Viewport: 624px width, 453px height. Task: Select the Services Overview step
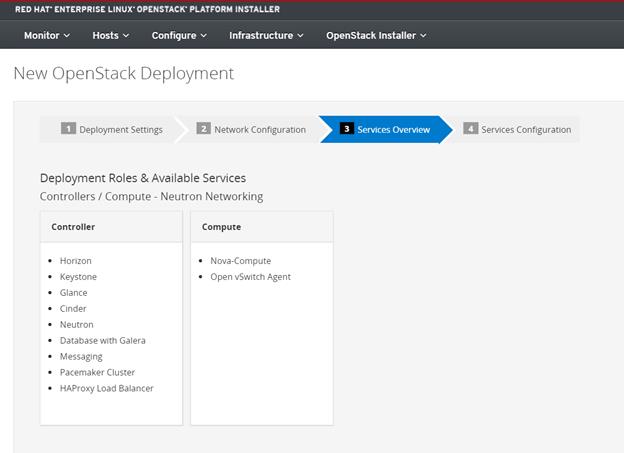point(385,129)
